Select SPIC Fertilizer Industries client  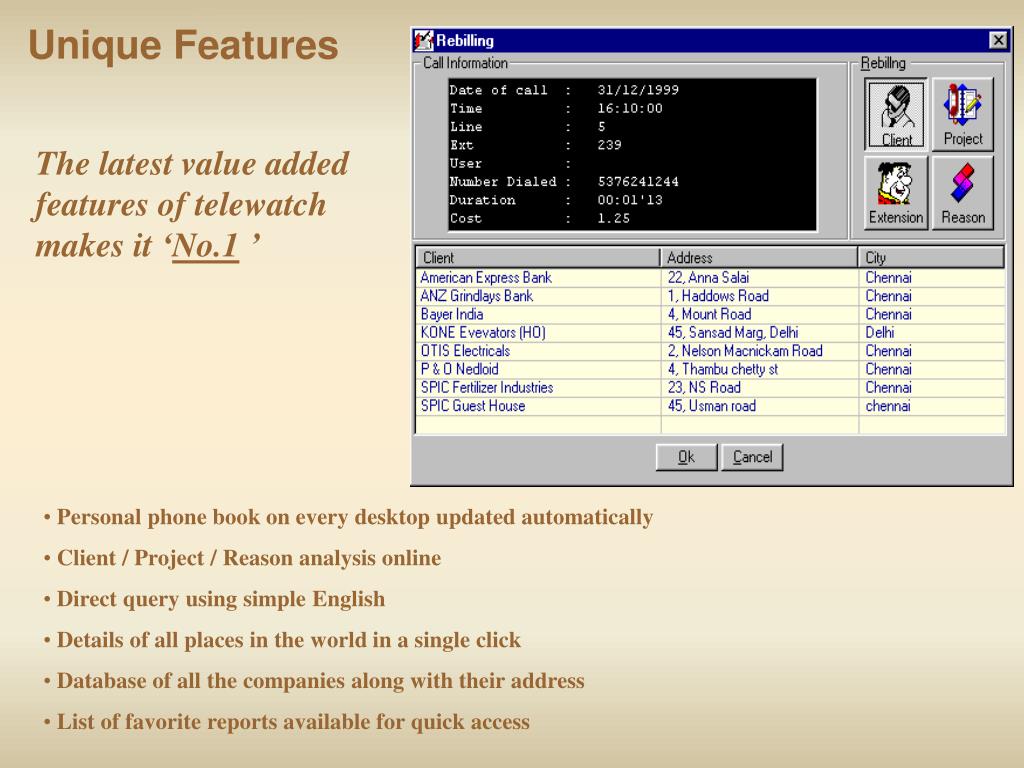tap(487, 387)
